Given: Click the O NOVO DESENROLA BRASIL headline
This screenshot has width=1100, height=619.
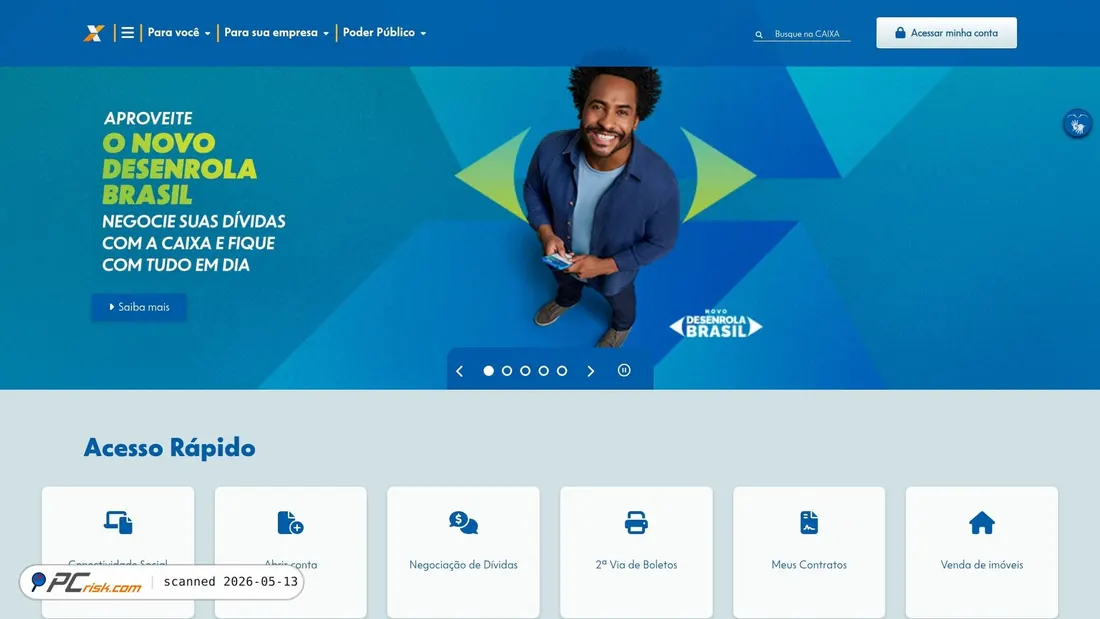Looking at the screenshot, I should pyautogui.click(x=180, y=168).
